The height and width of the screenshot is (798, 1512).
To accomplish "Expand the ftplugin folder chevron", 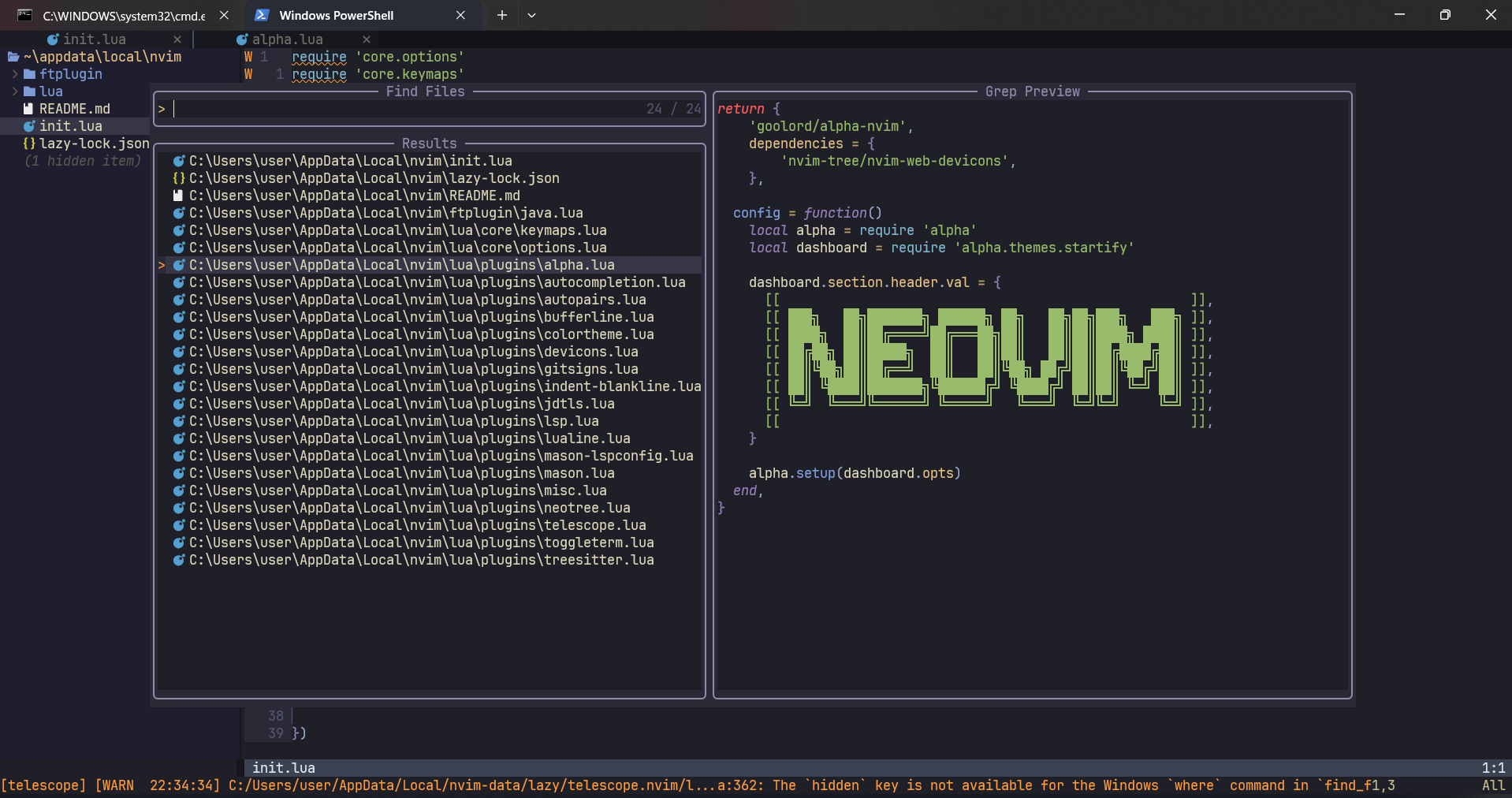I will (15, 74).
